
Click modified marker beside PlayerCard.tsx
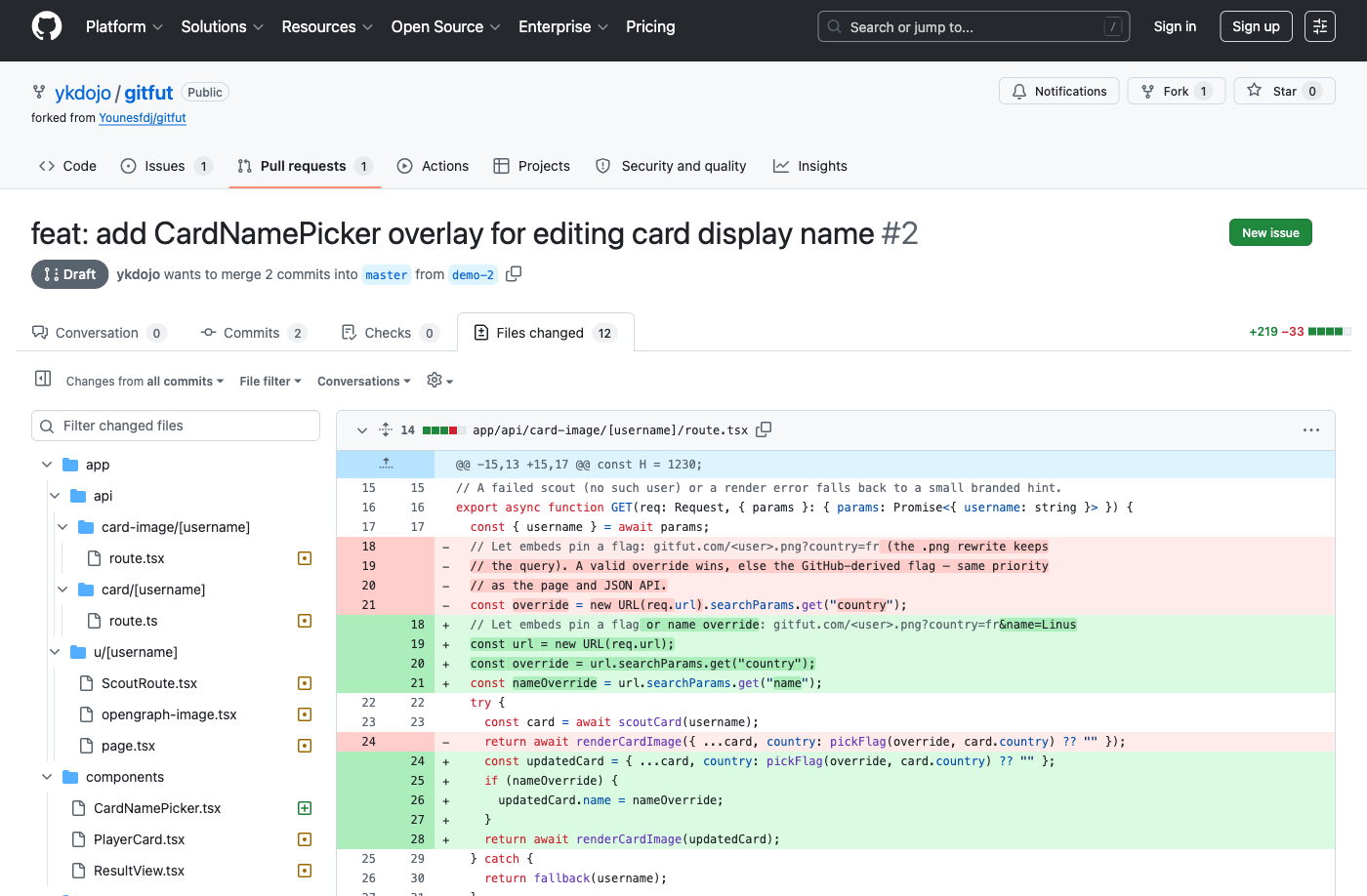click(305, 839)
